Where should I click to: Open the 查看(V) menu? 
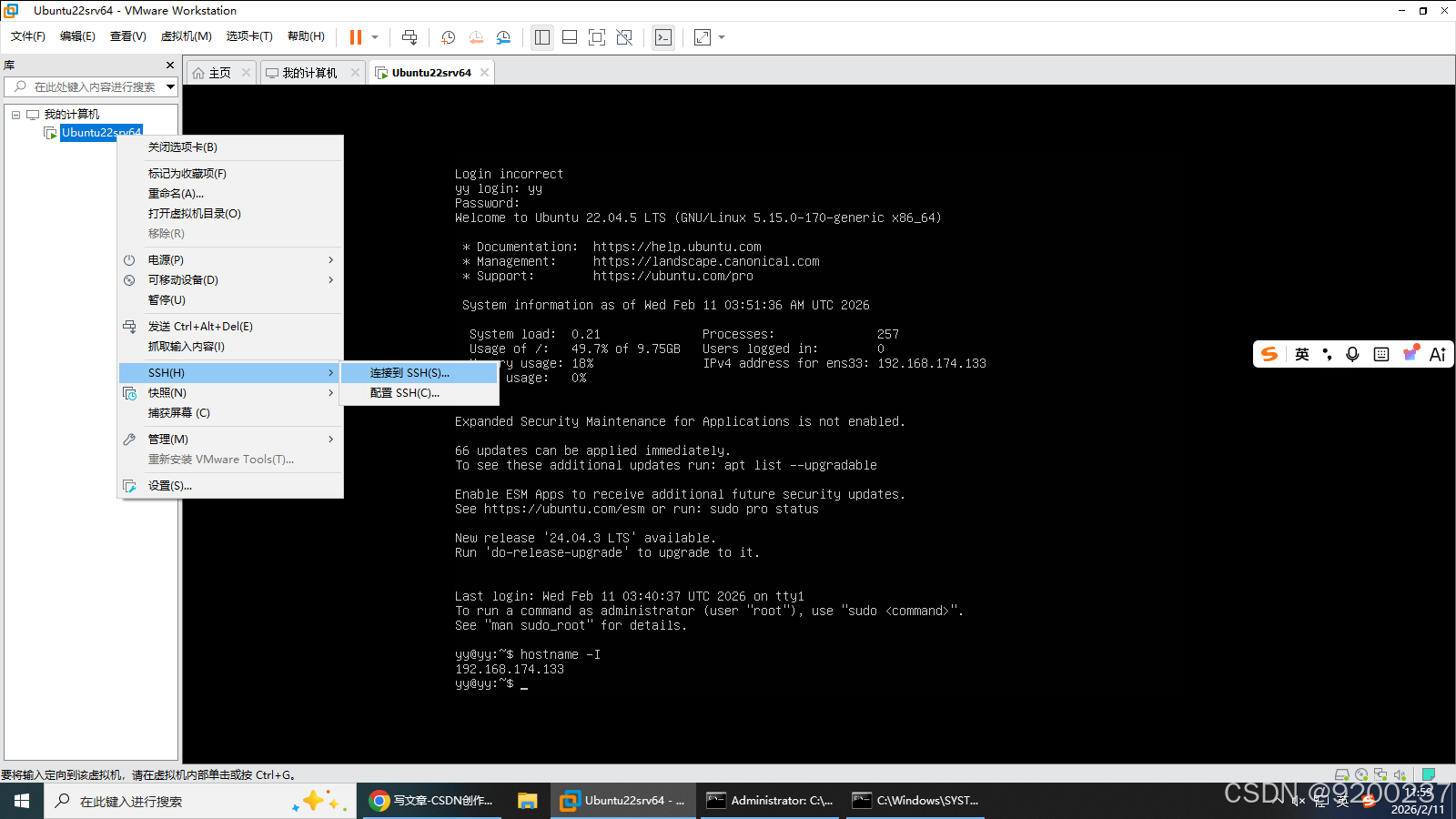[x=128, y=36]
